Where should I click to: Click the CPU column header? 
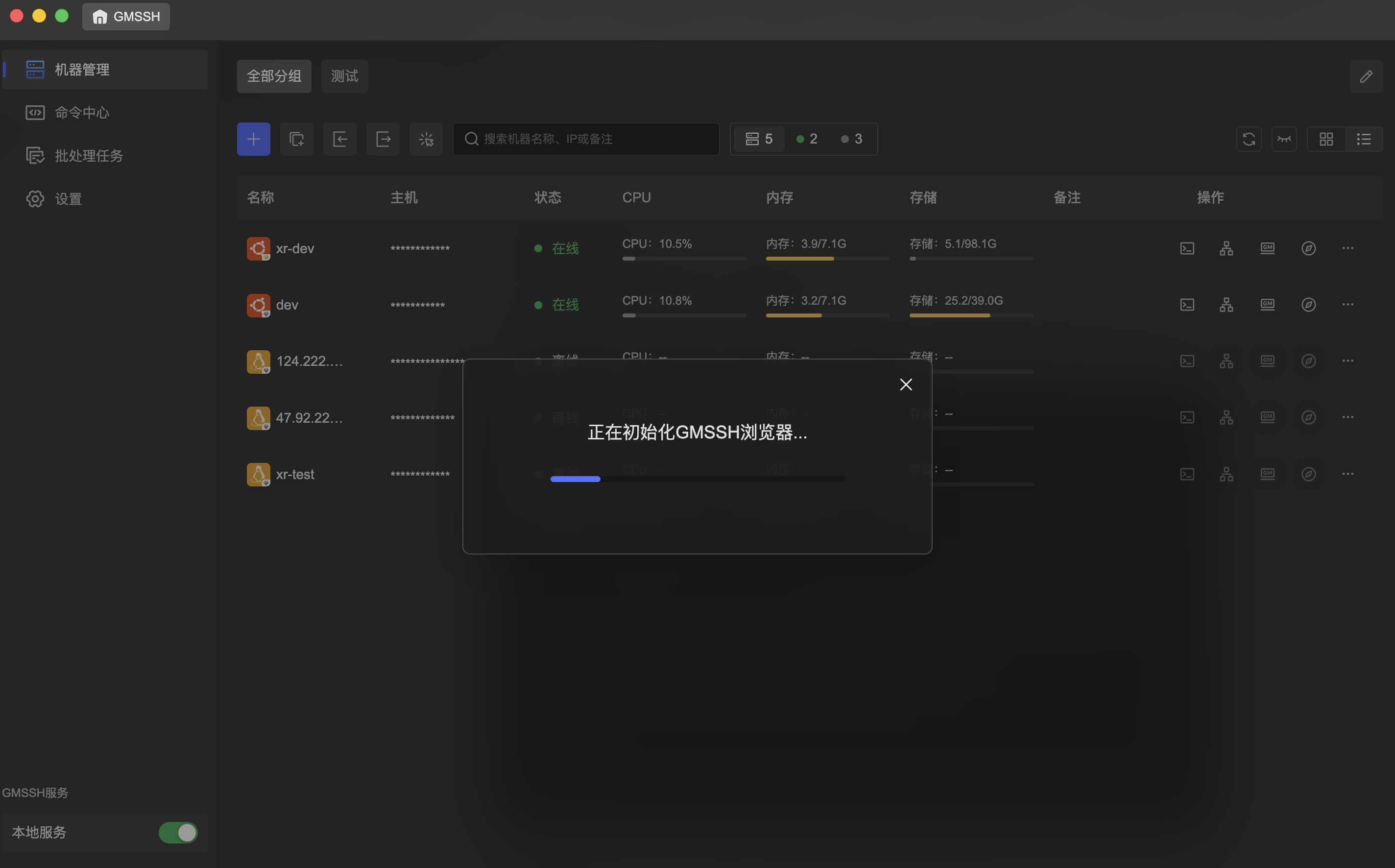(637, 197)
